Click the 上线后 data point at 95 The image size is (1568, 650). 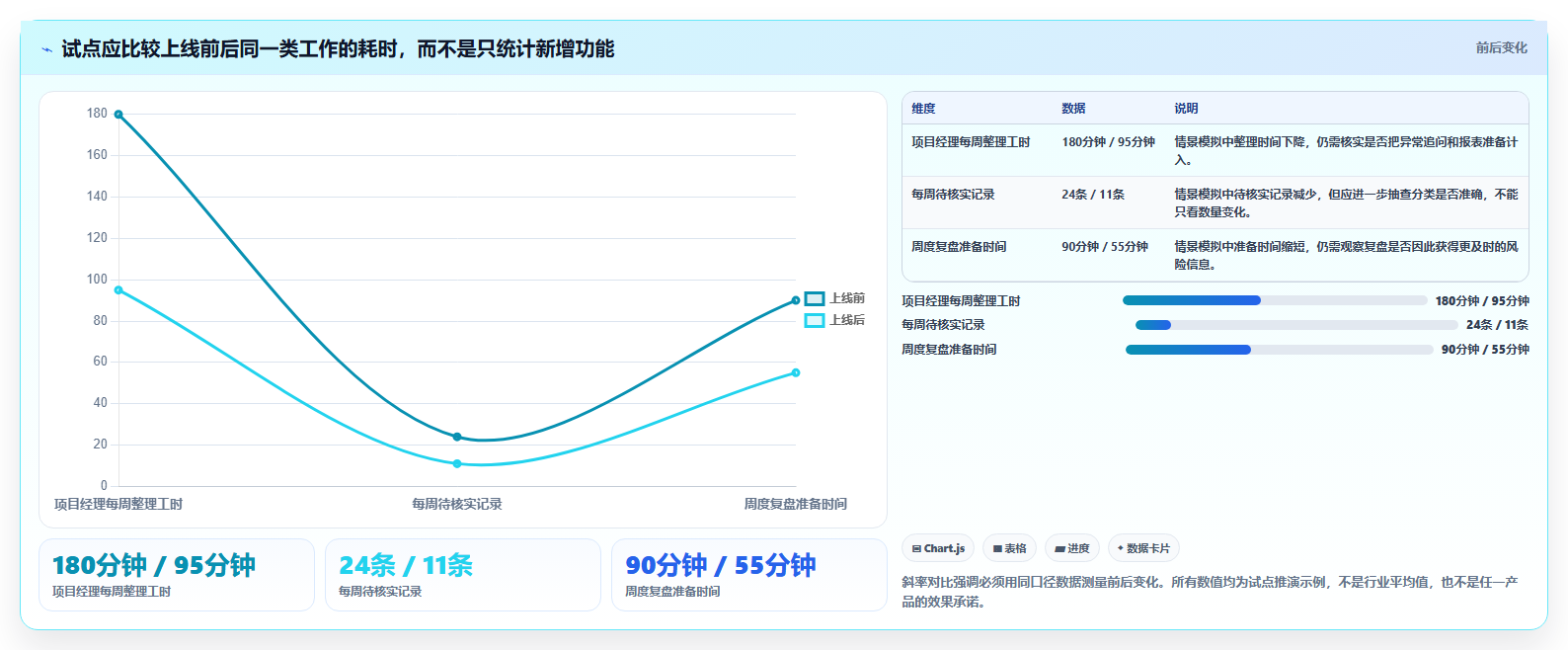point(118,290)
